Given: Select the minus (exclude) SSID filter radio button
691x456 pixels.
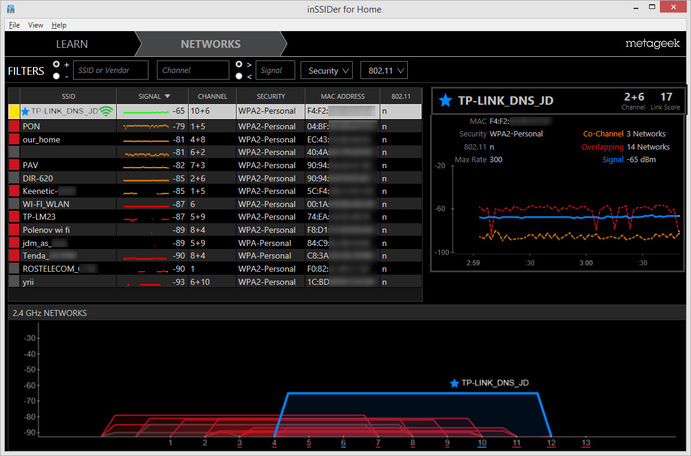Looking at the screenshot, I should point(57,76).
